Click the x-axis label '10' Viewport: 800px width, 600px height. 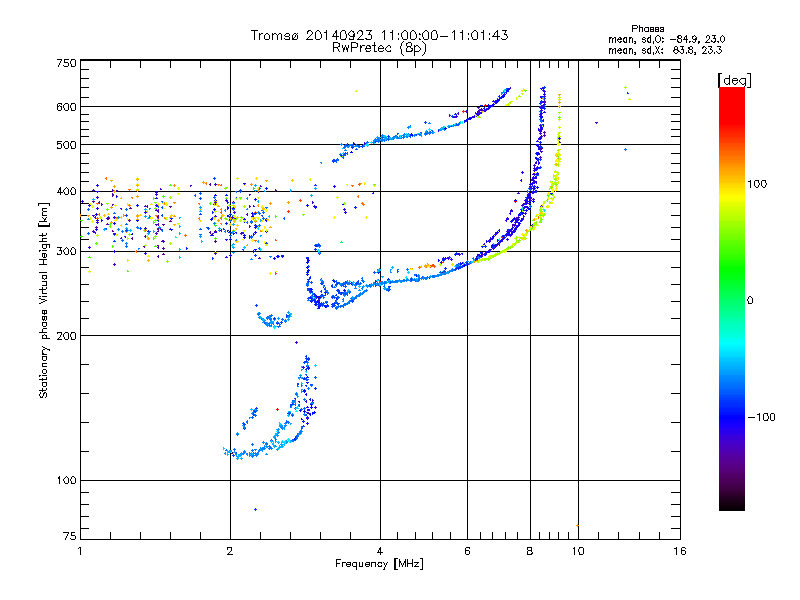[x=578, y=551]
